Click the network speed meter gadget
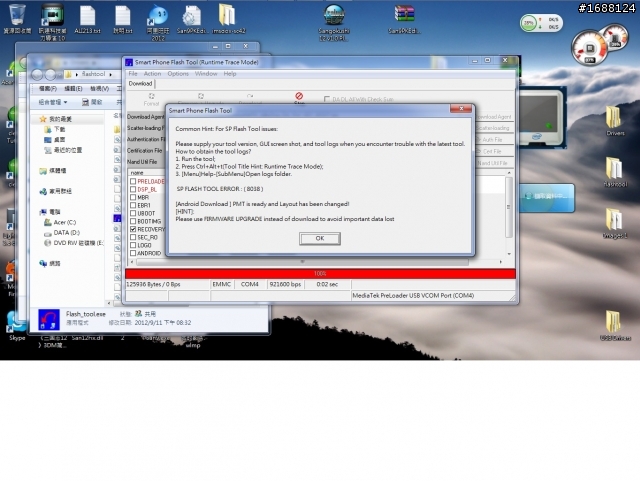Screen dimensions: 640x481 pyautogui.click(x=541, y=23)
